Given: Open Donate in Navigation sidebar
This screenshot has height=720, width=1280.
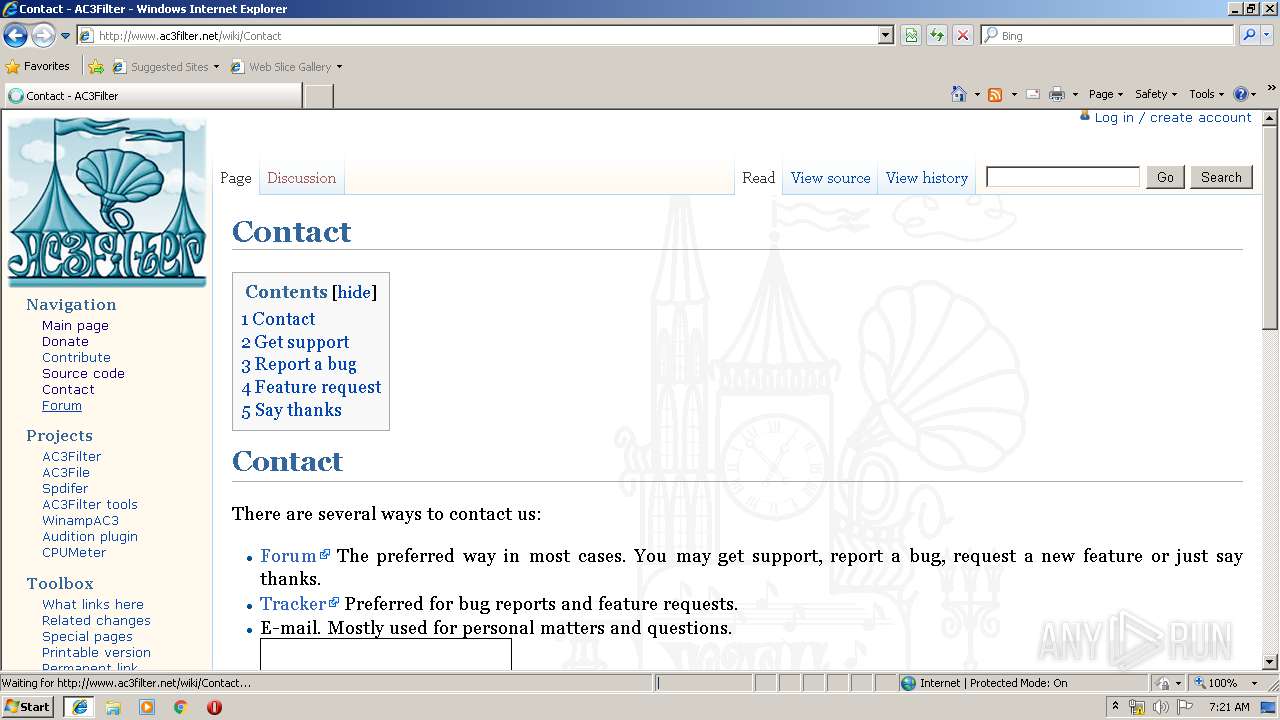Looking at the screenshot, I should pyautogui.click(x=65, y=341).
